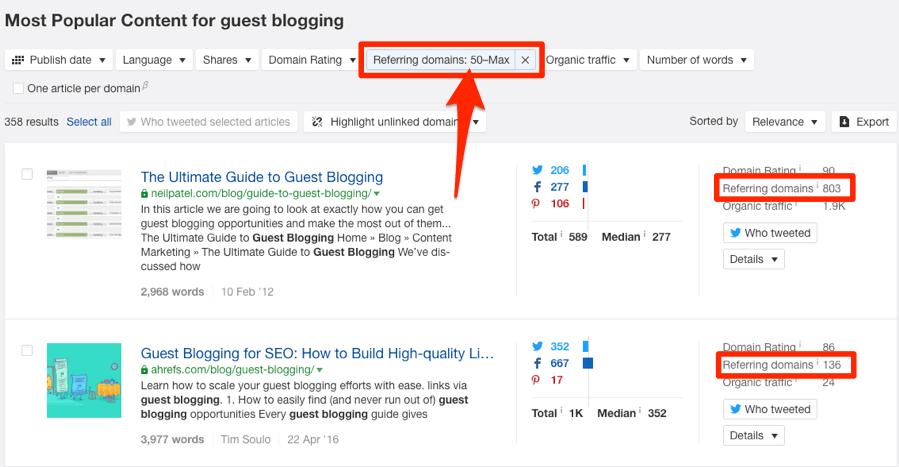Click the Facebook icon beside 667
Screen dimensions: 899x467
[537, 363]
